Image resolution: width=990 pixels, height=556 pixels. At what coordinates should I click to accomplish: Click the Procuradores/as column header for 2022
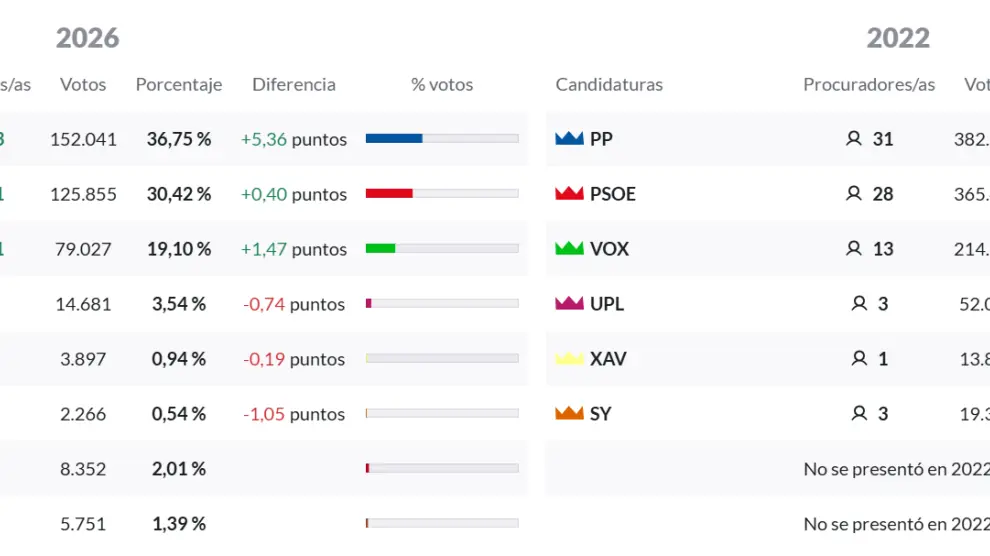click(x=869, y=85)
